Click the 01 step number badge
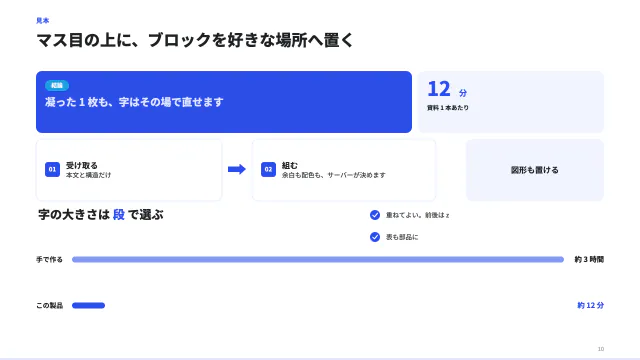 coord(52,169)
